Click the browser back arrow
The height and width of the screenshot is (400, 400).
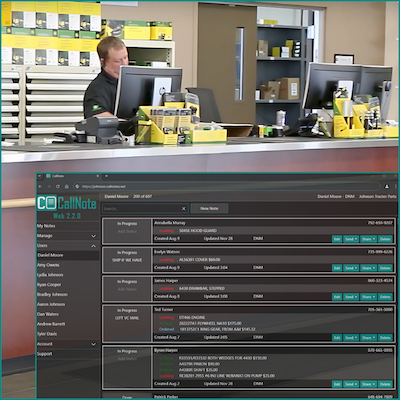click(40, 186)
